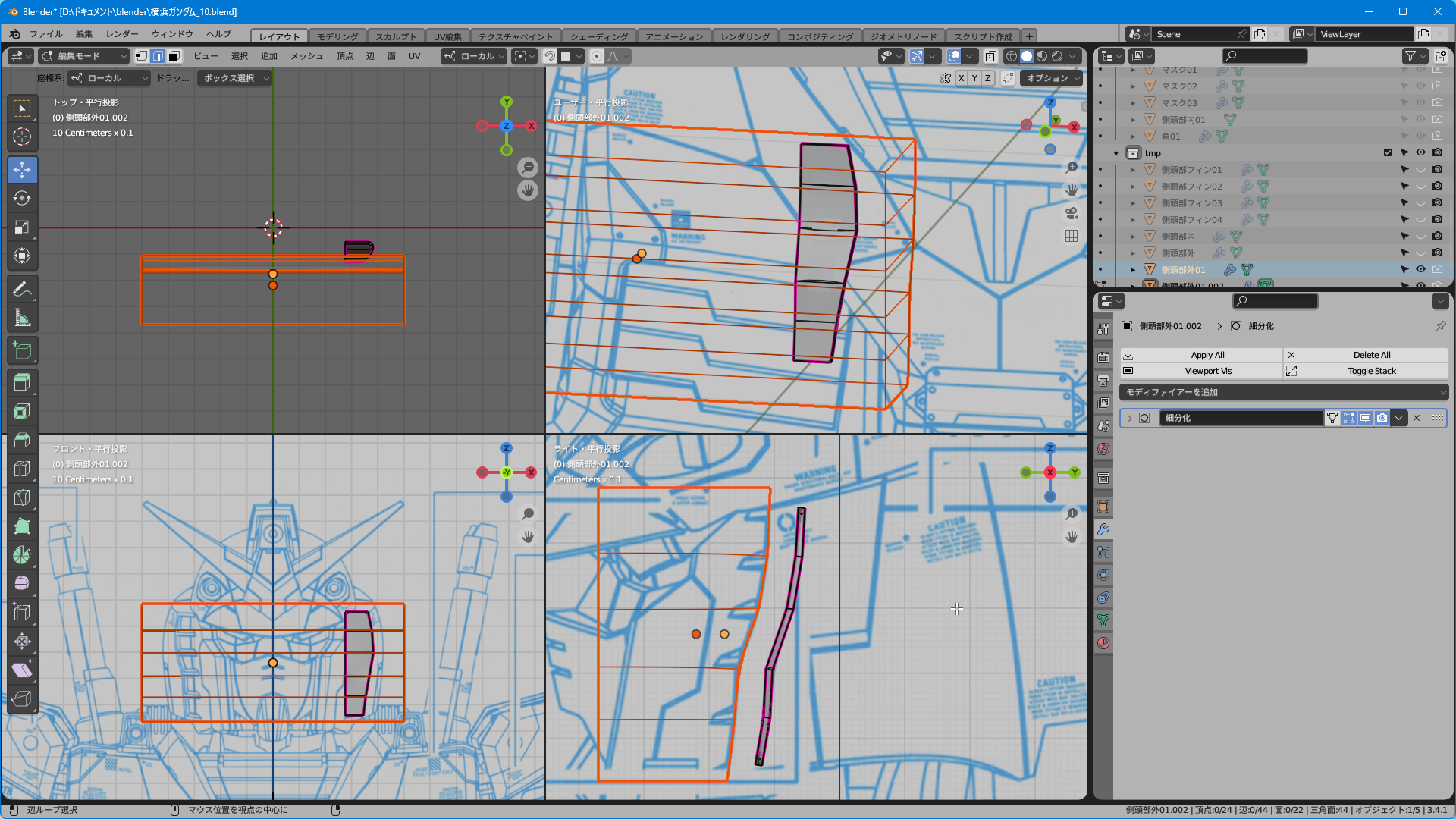Switch to face select mode
The width and height of the screenshot is (1456, 819).
(174, 56)
